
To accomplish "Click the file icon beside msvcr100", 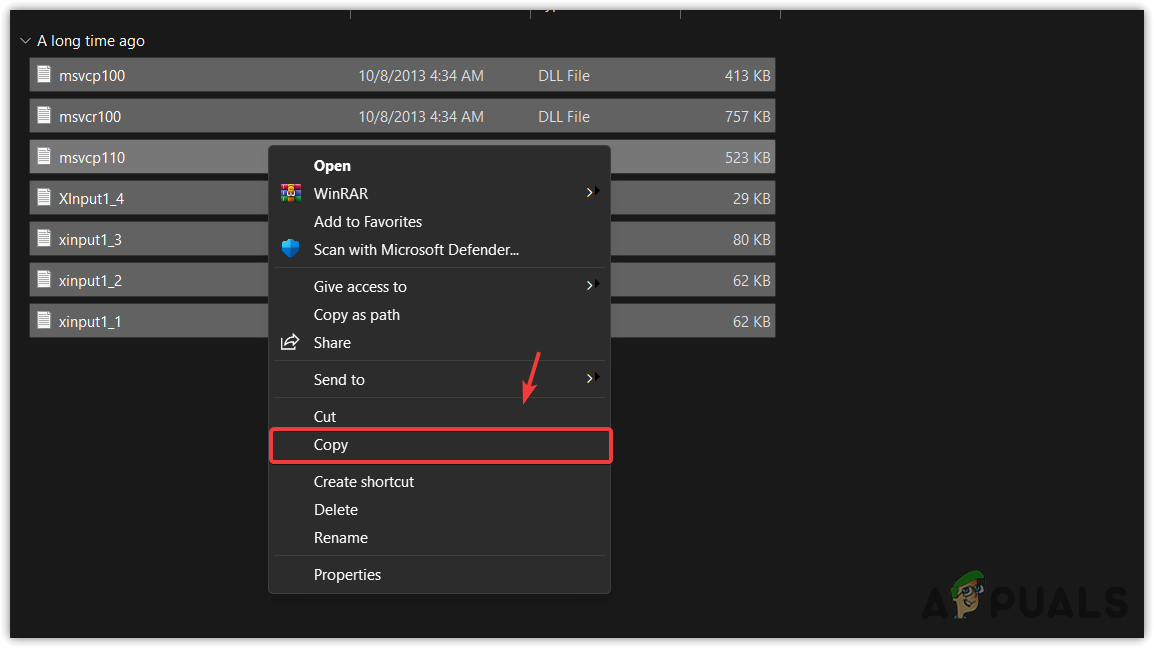I will pyautogui.click(x=43, y=116).
